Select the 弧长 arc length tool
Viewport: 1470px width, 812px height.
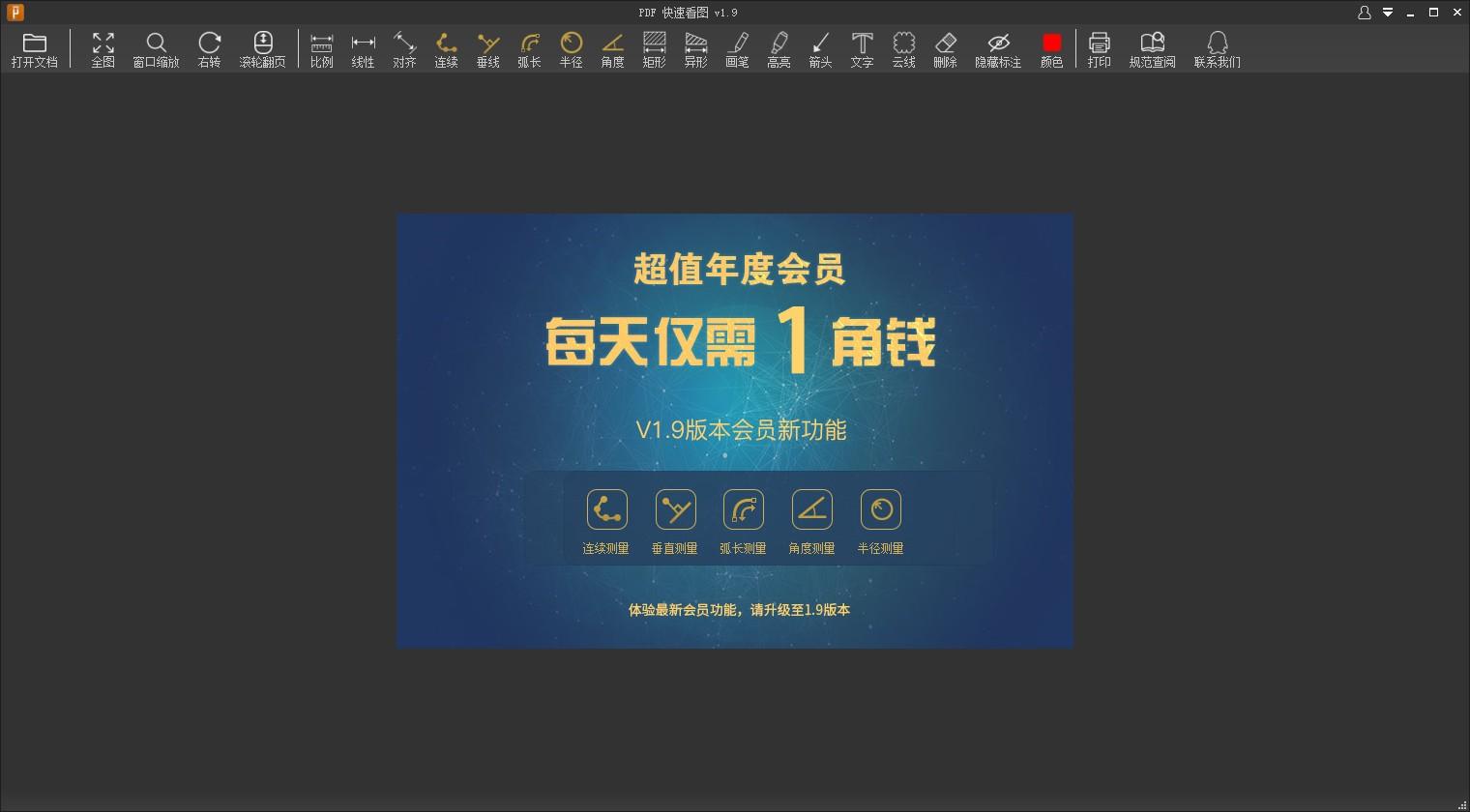[x=529, y=50]
